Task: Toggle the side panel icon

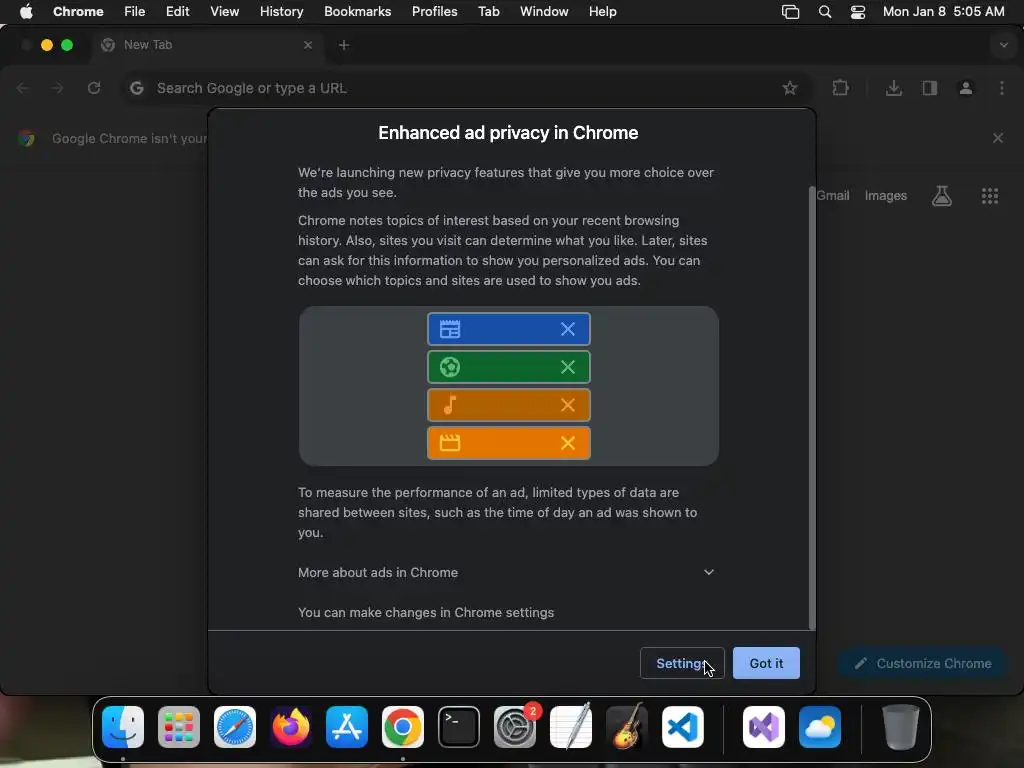Action: [930, 88]
